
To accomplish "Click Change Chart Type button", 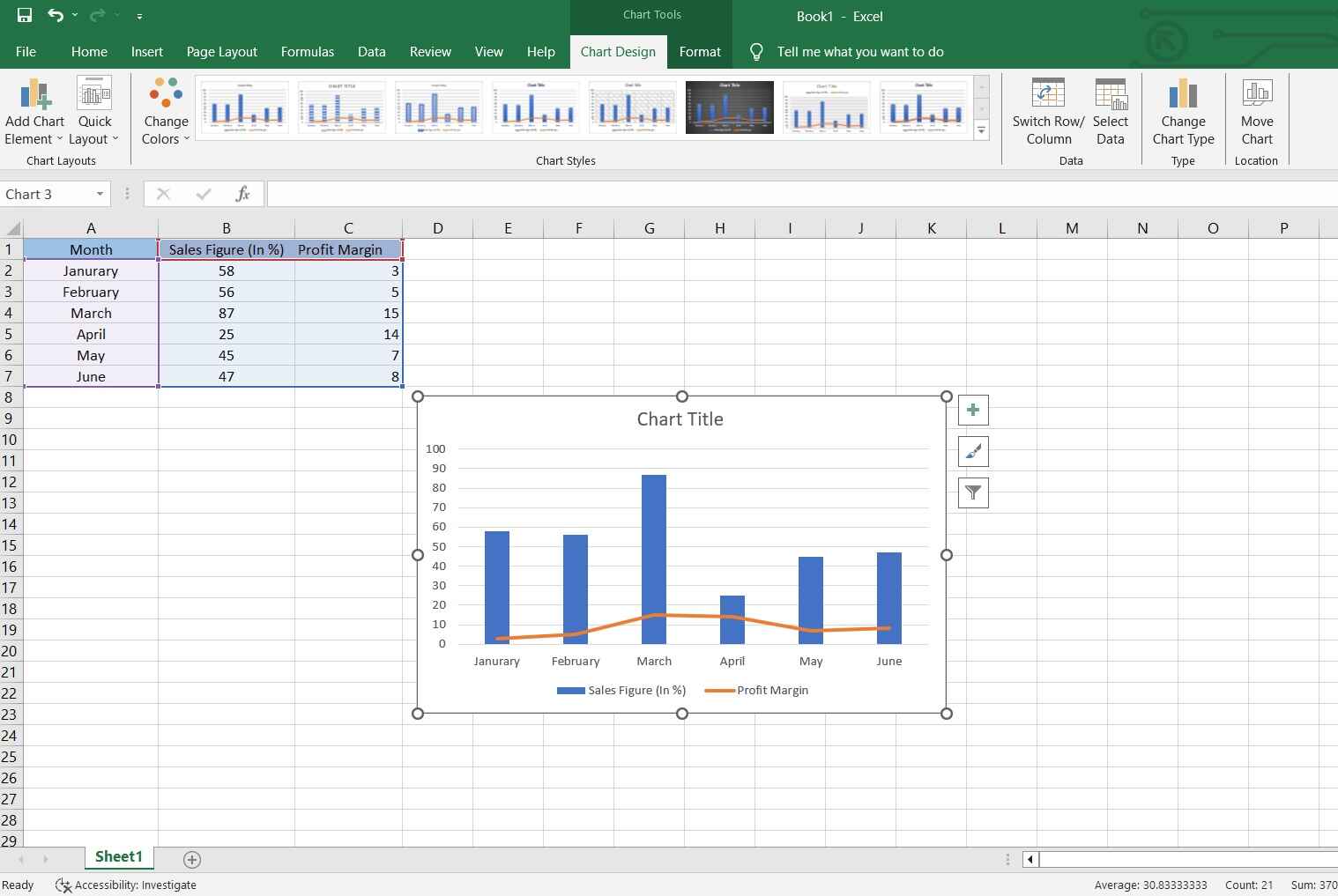I will (1183, 112).
